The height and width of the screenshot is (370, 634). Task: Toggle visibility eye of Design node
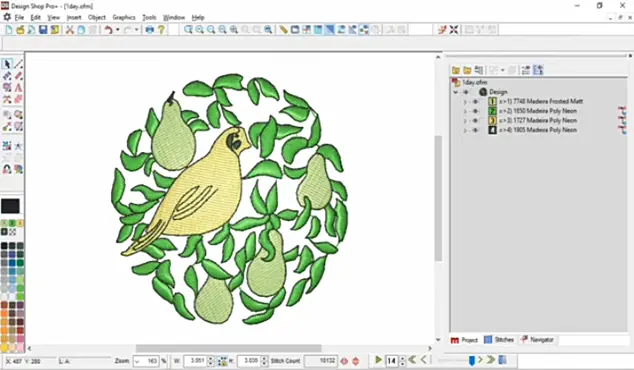pyautogui.click(x=466, y=92)
